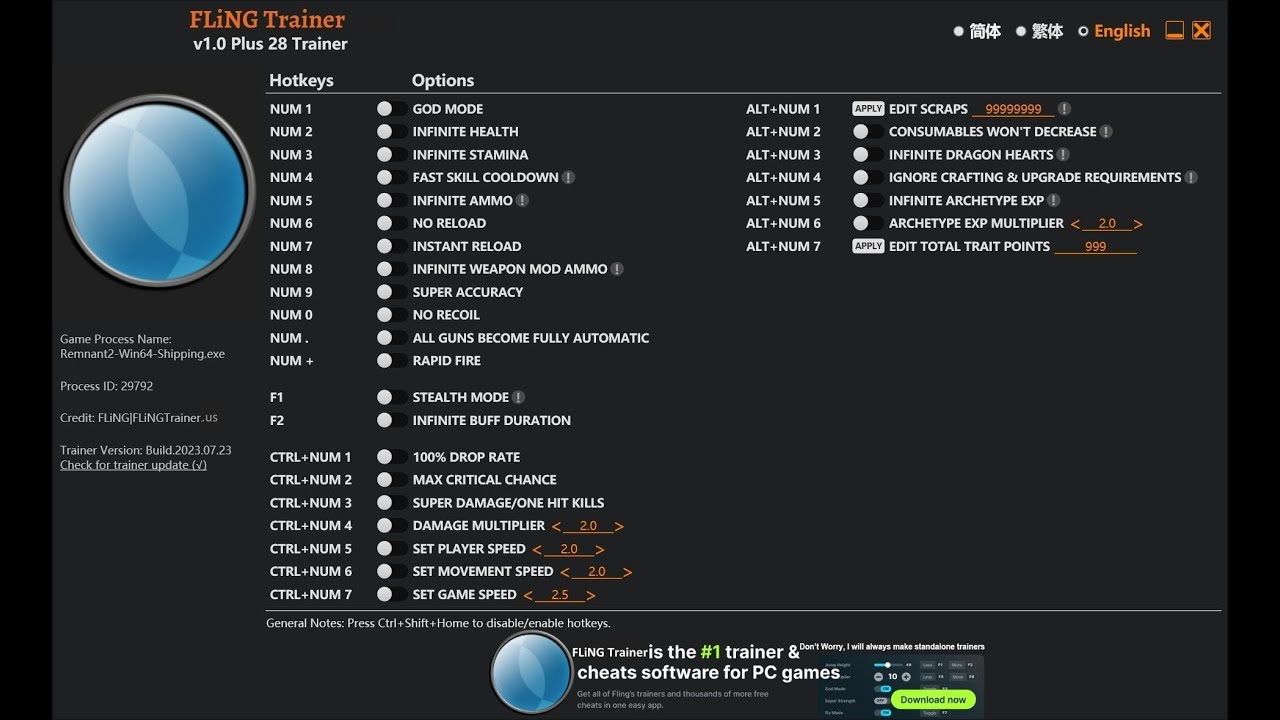Image resolution: width=1280 pixels, height=720 pixels.
Task: Enable Infinite Buff Duration
Action: [392, 420]
